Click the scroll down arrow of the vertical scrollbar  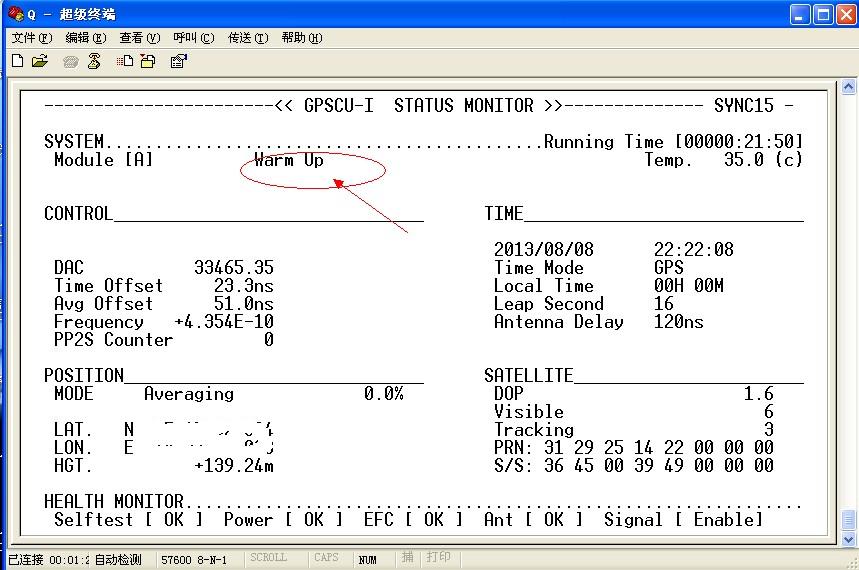849,539
